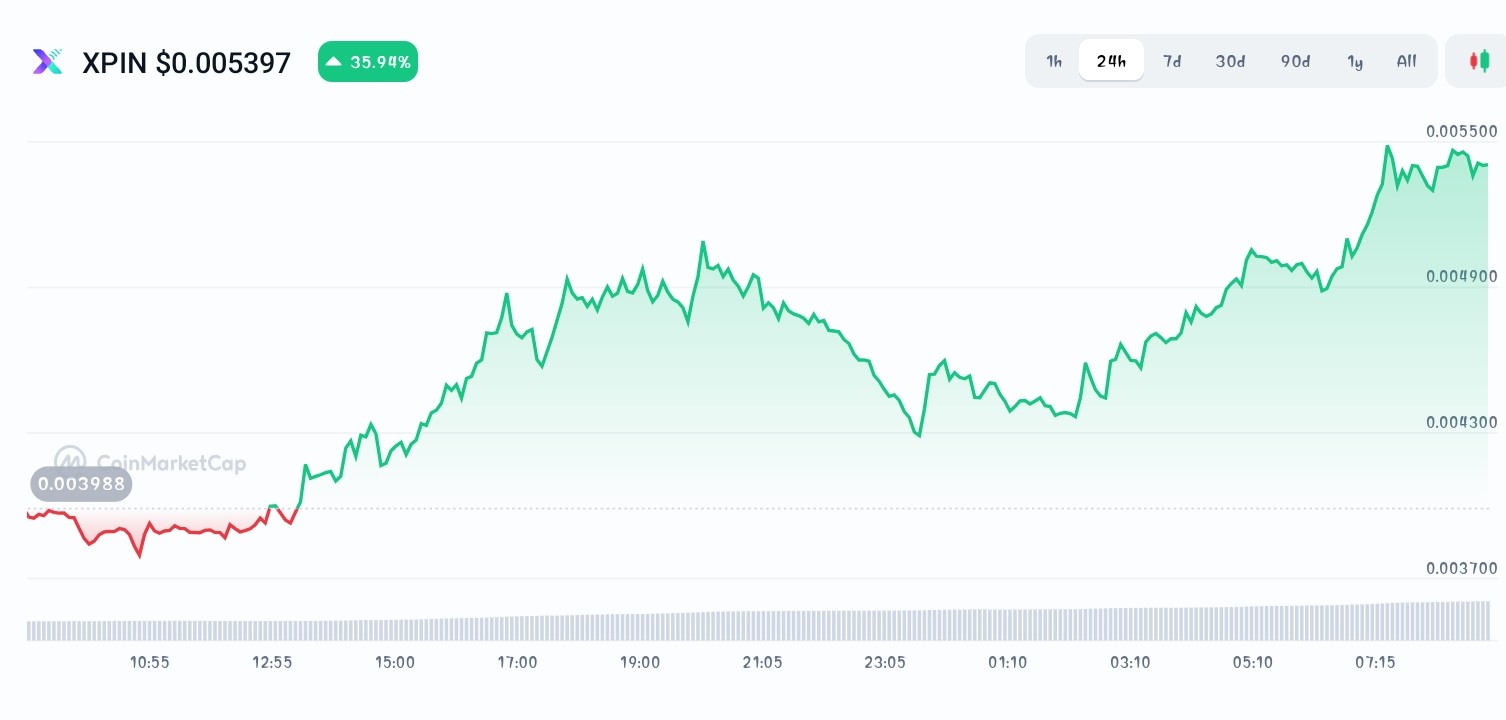The height and width of the screenshot is (720, 1506).
Task: Click the 19:00 time axis label
Action: (x=640, y=662)
